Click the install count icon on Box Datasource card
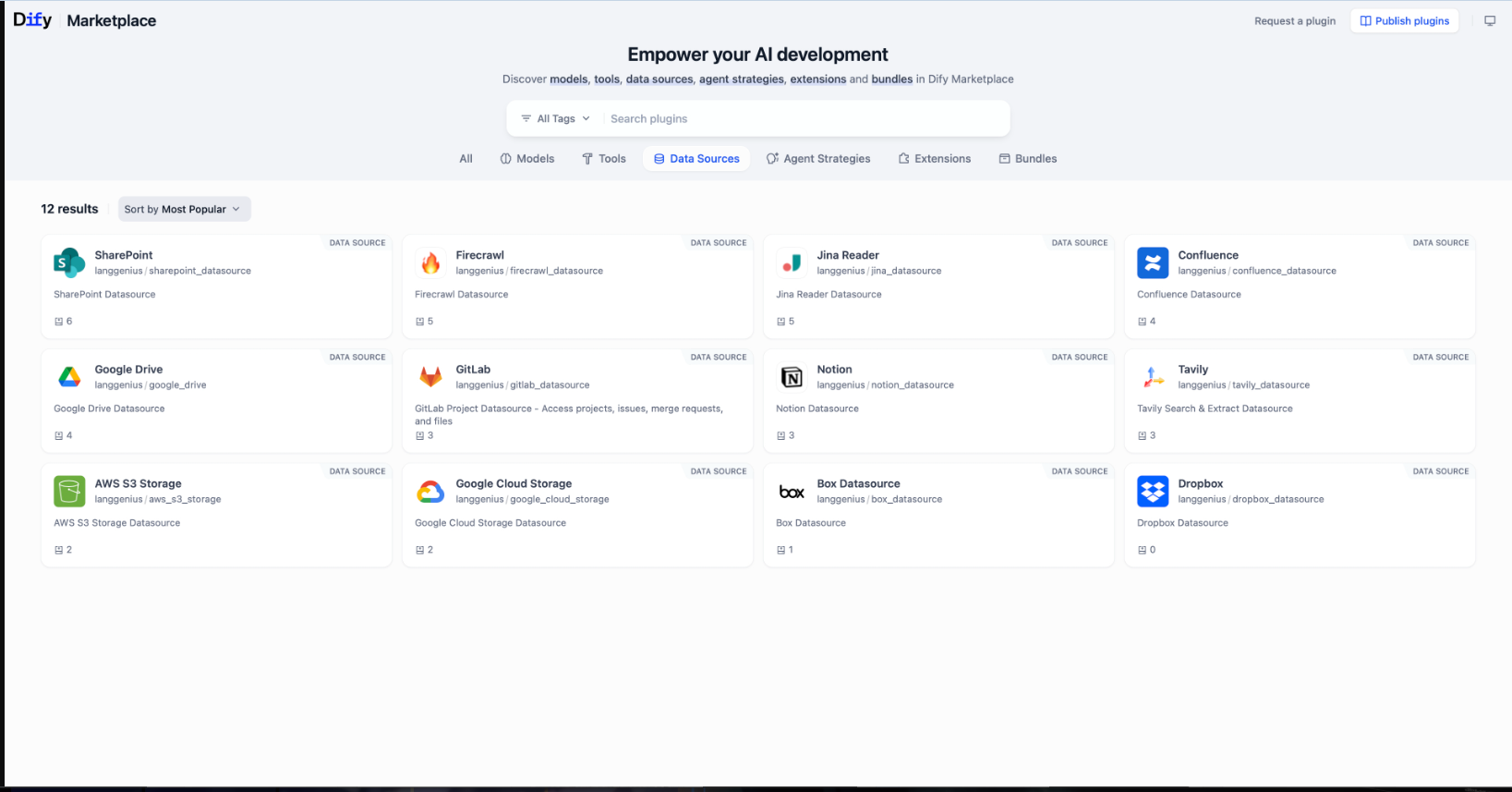The width and height of the screenshot is (1512, 792). 780,550
